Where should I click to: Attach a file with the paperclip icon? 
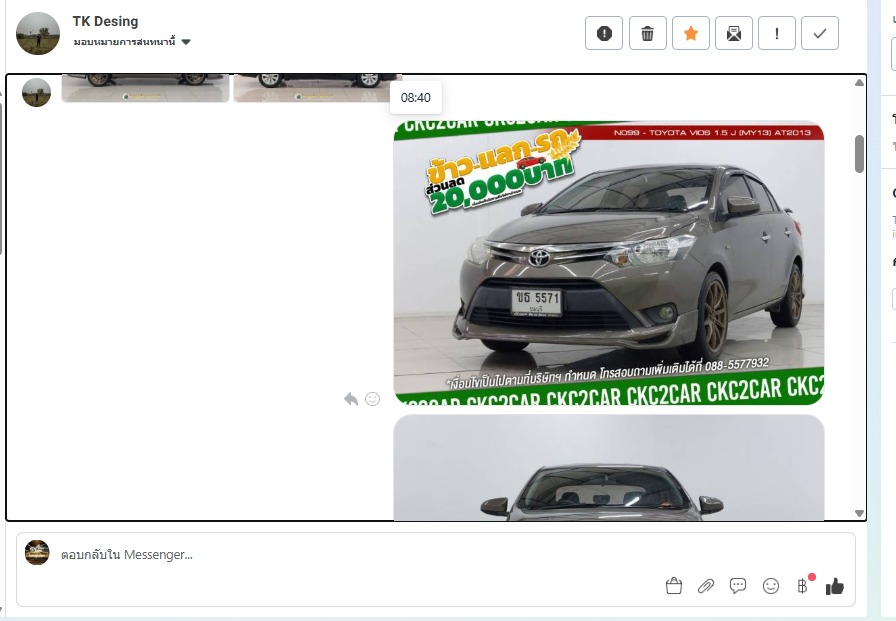coord(706,586)
